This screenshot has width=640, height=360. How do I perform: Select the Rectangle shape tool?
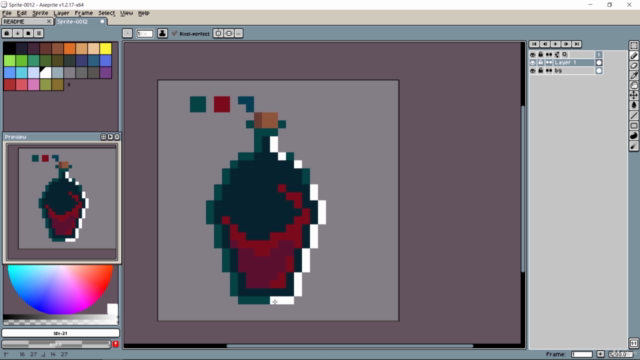click(x=633, y=126)
